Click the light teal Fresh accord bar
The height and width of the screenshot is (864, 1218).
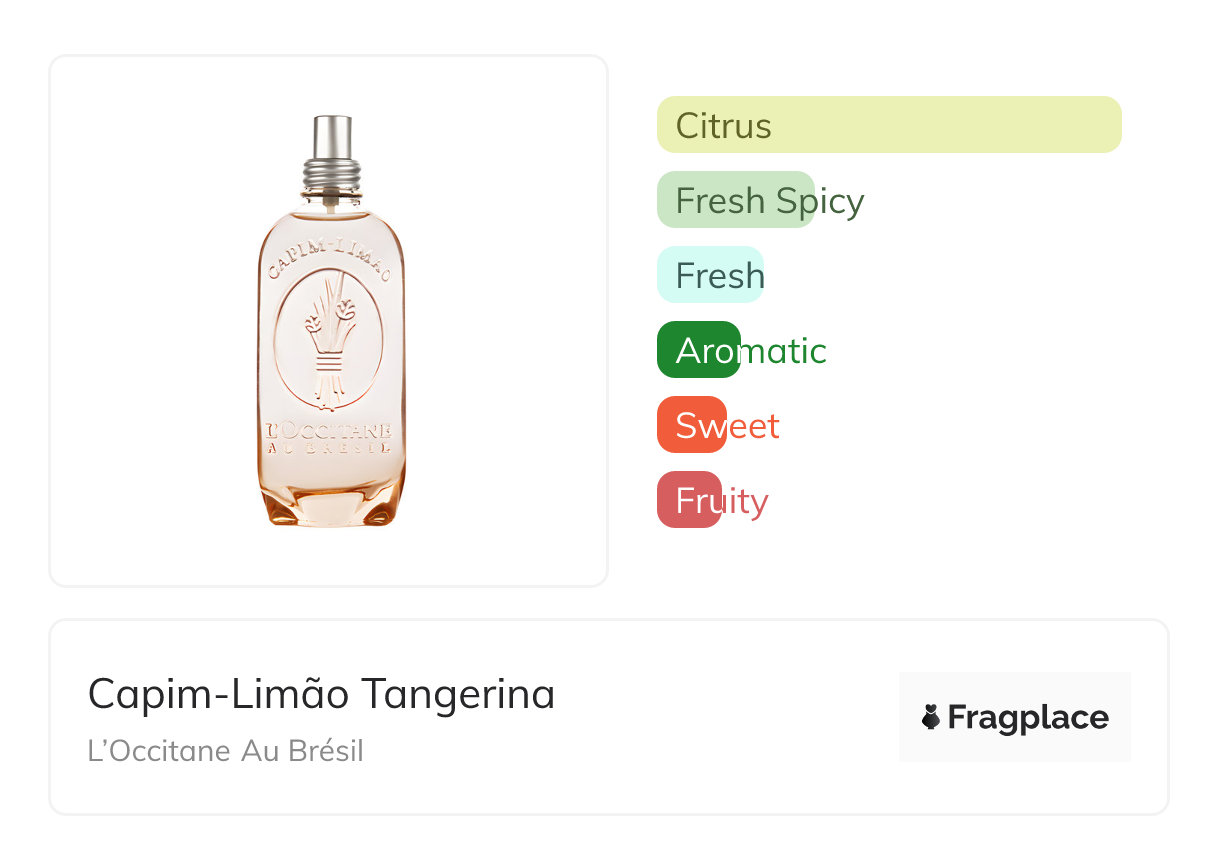(710, 275)
